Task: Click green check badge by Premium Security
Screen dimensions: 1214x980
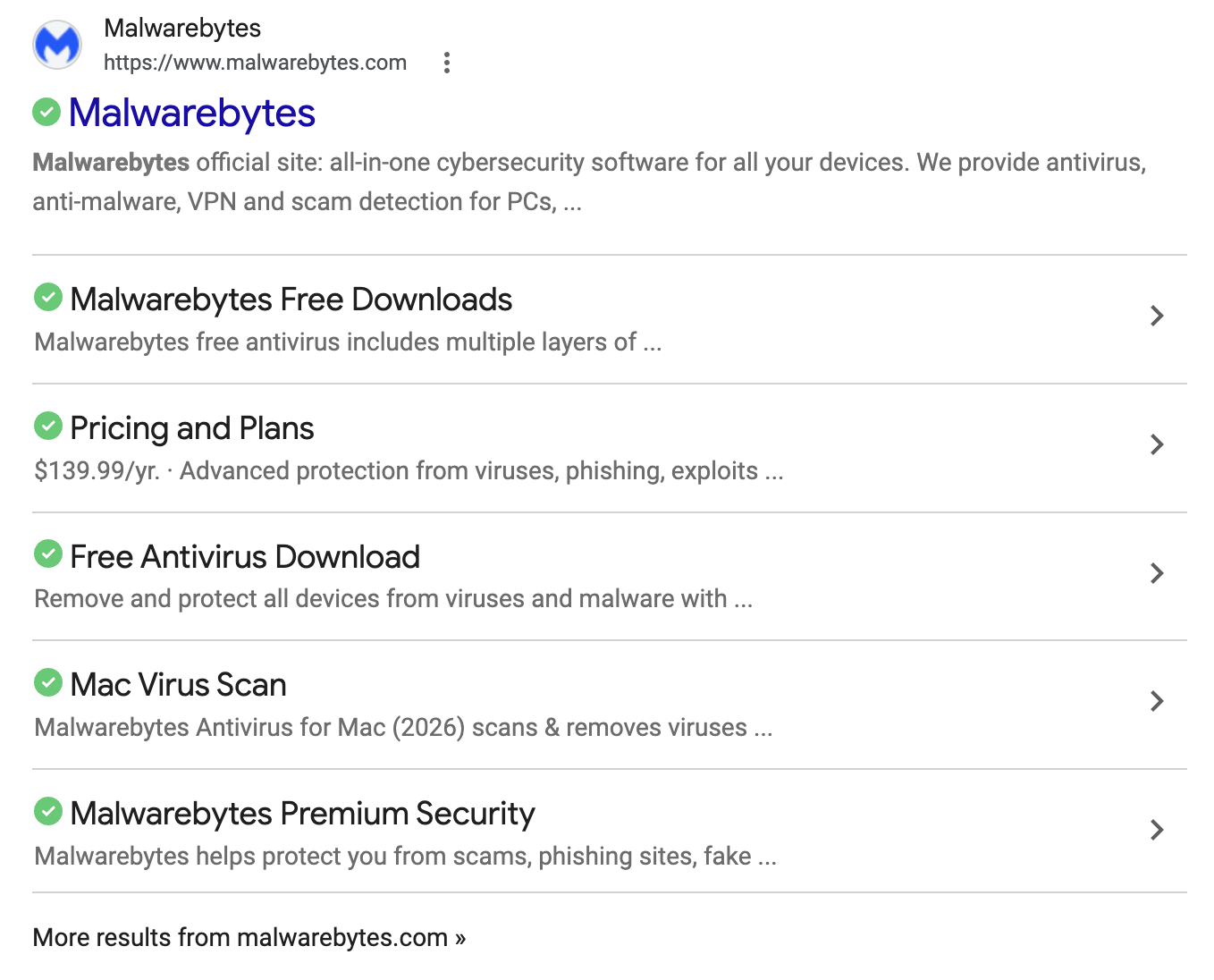Action: pos(48,811)
